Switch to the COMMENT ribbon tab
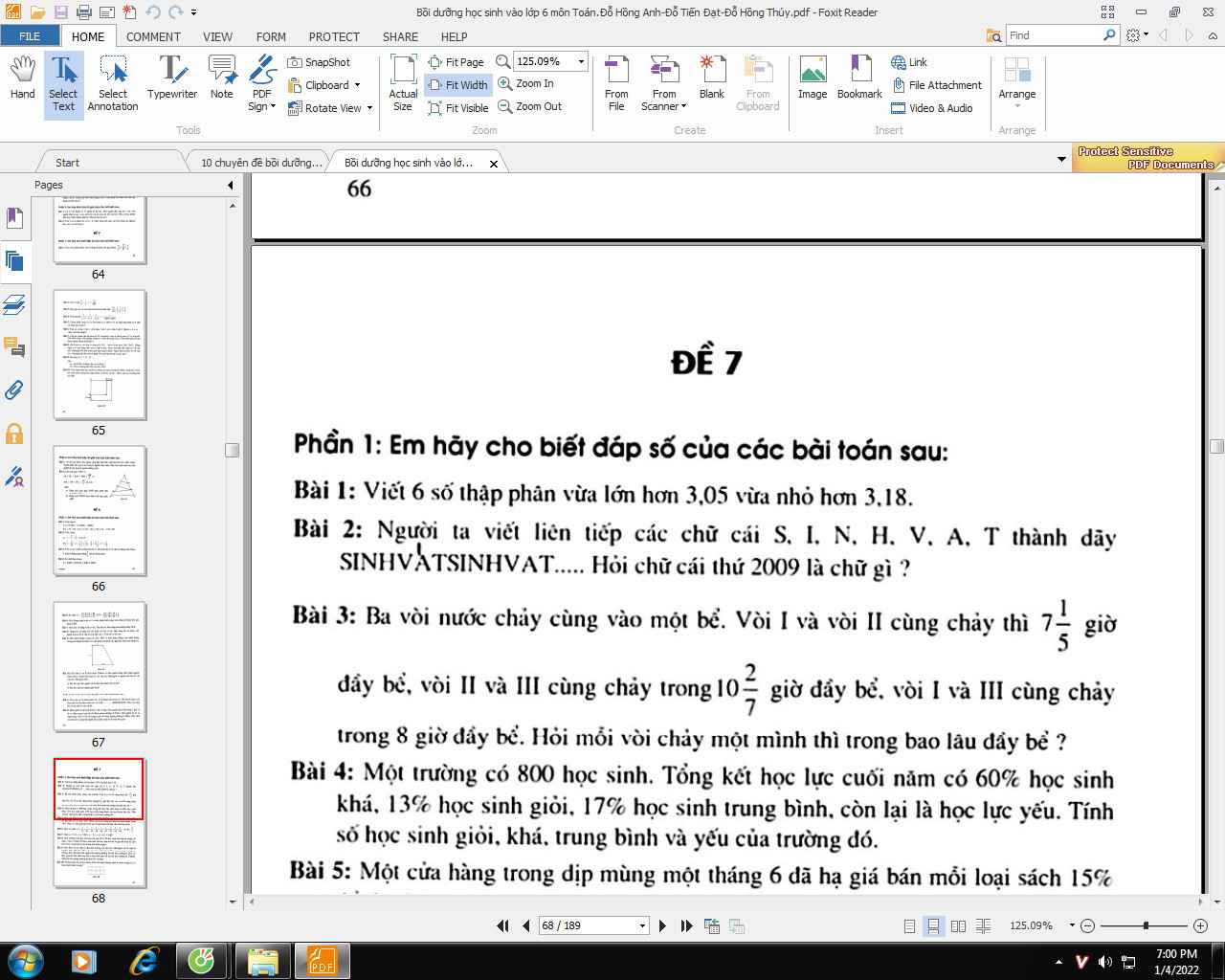 tap(153, 36)
